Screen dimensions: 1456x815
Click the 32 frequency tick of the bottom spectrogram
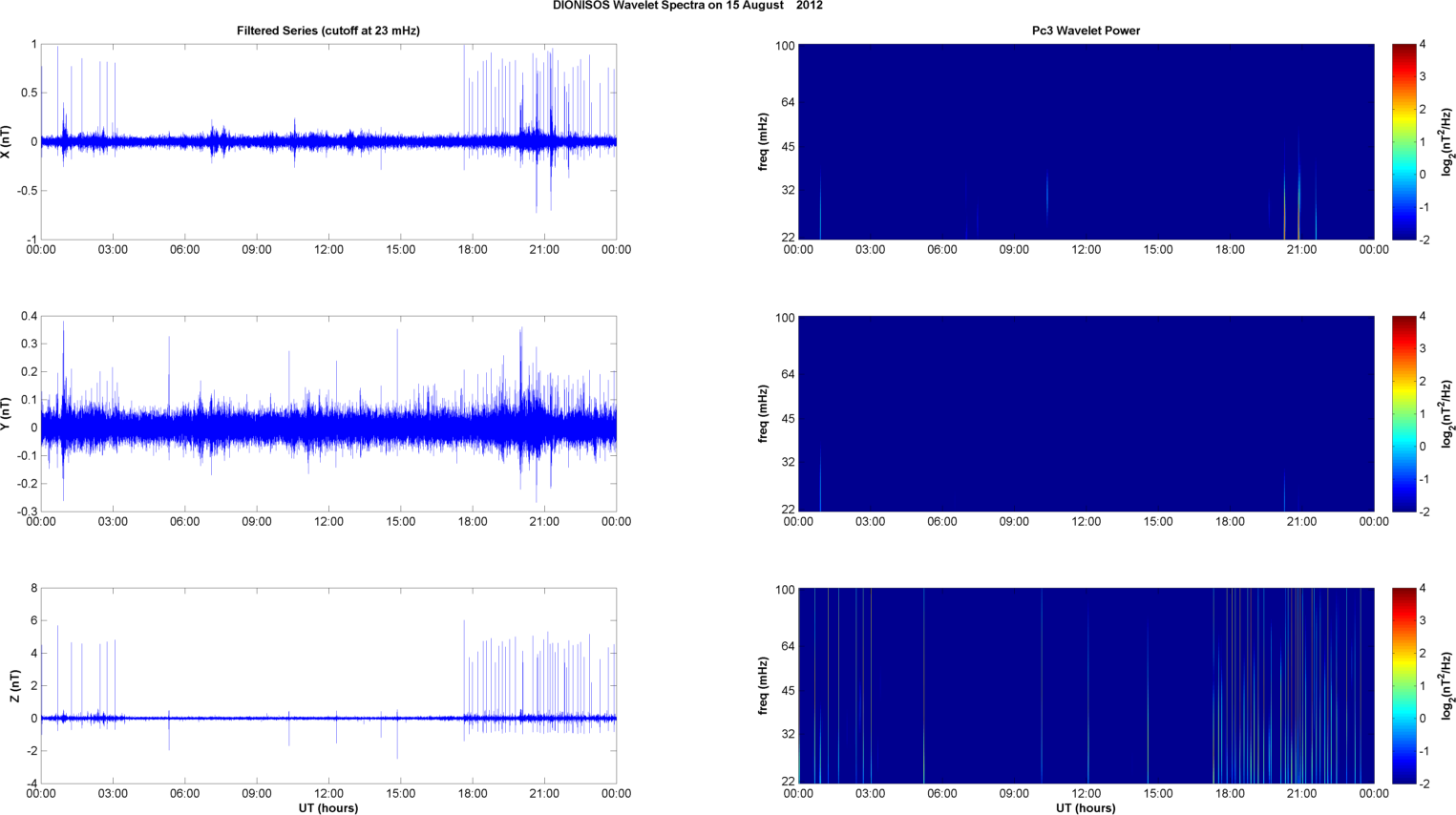(787, 734)
